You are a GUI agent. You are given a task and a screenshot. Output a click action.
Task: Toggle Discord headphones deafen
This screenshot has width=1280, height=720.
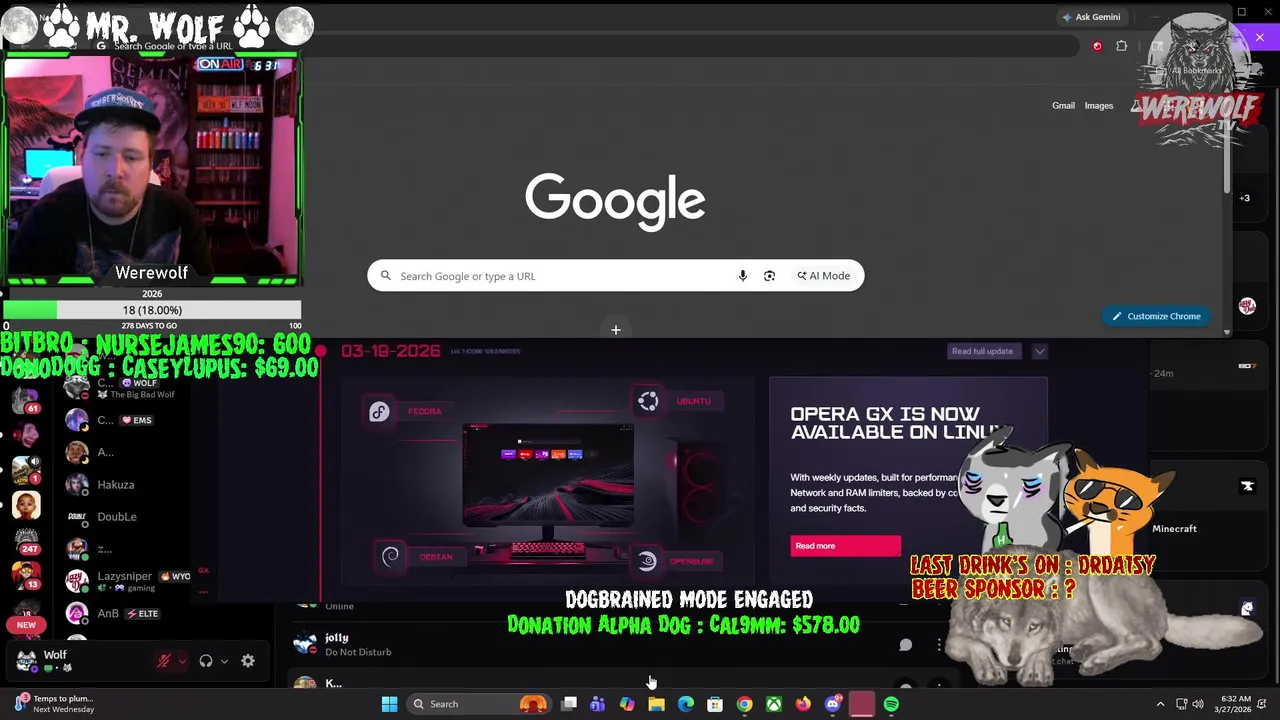point(205,661)
